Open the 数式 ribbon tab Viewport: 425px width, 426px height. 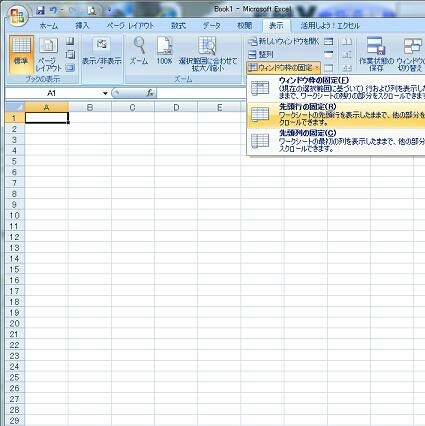click(x=178, y=26)
